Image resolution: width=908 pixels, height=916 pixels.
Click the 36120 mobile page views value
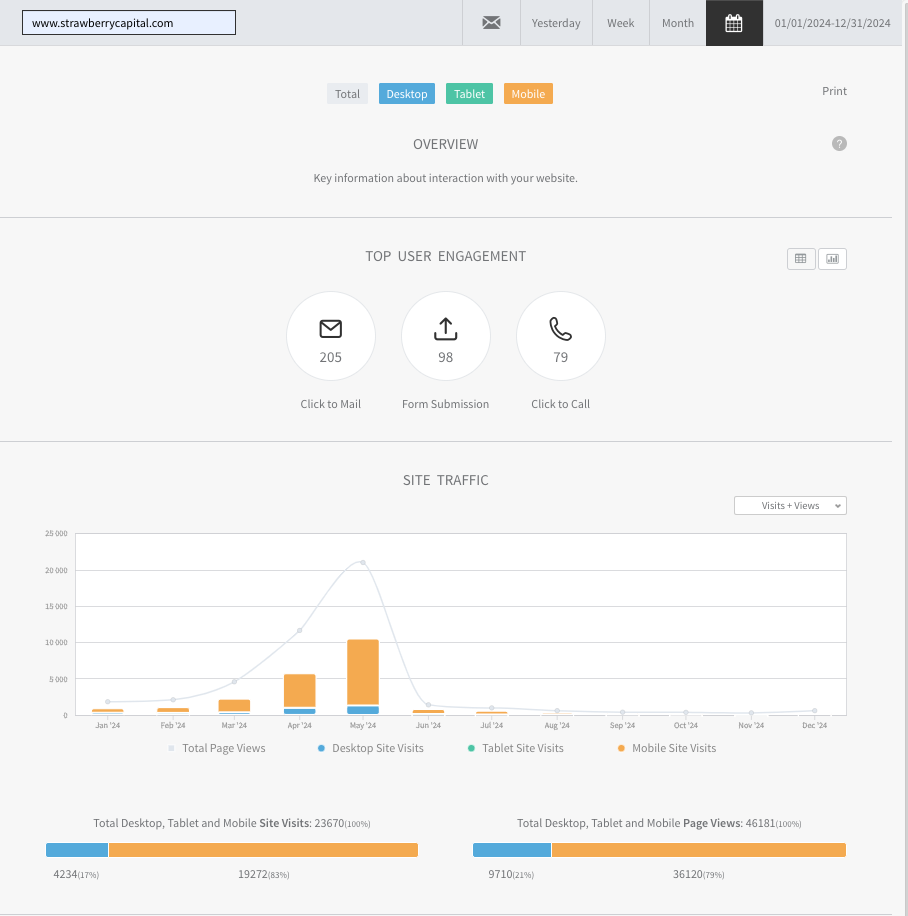699,875
